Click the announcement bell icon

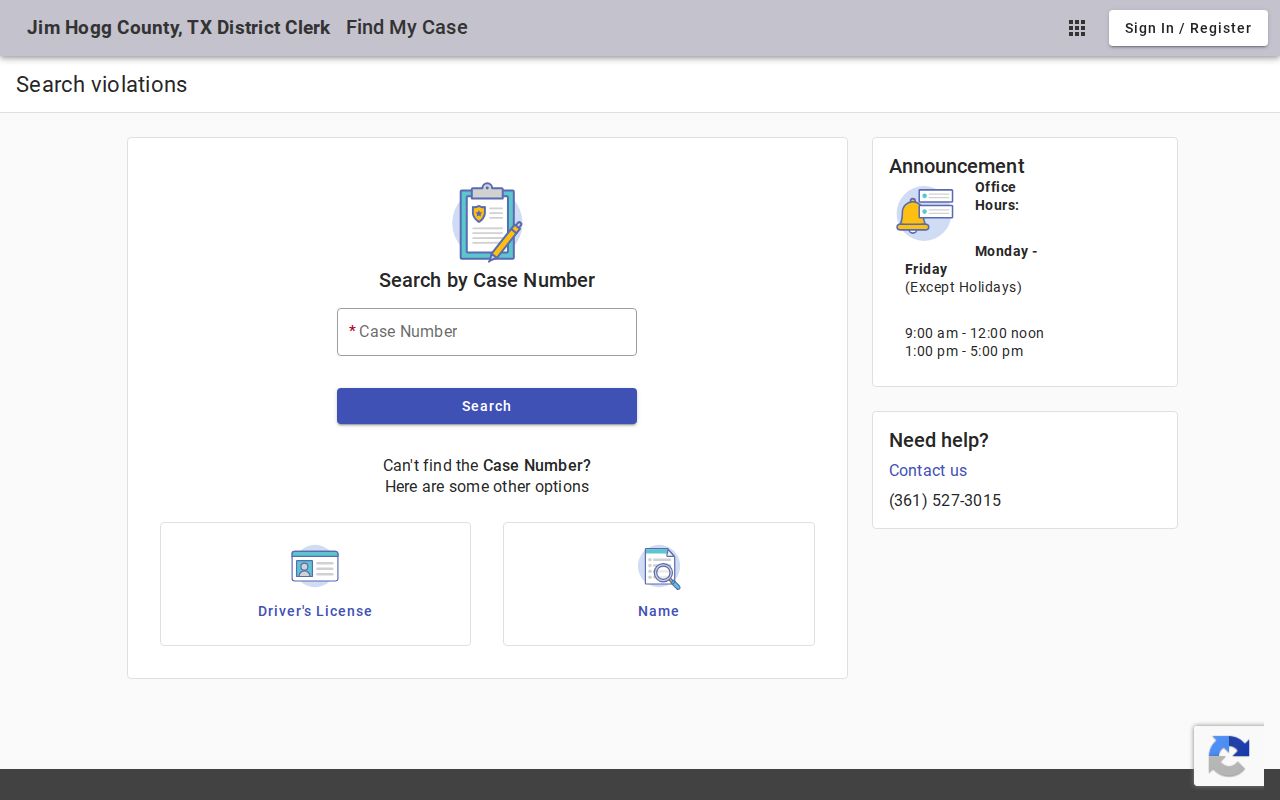point(924,213)
